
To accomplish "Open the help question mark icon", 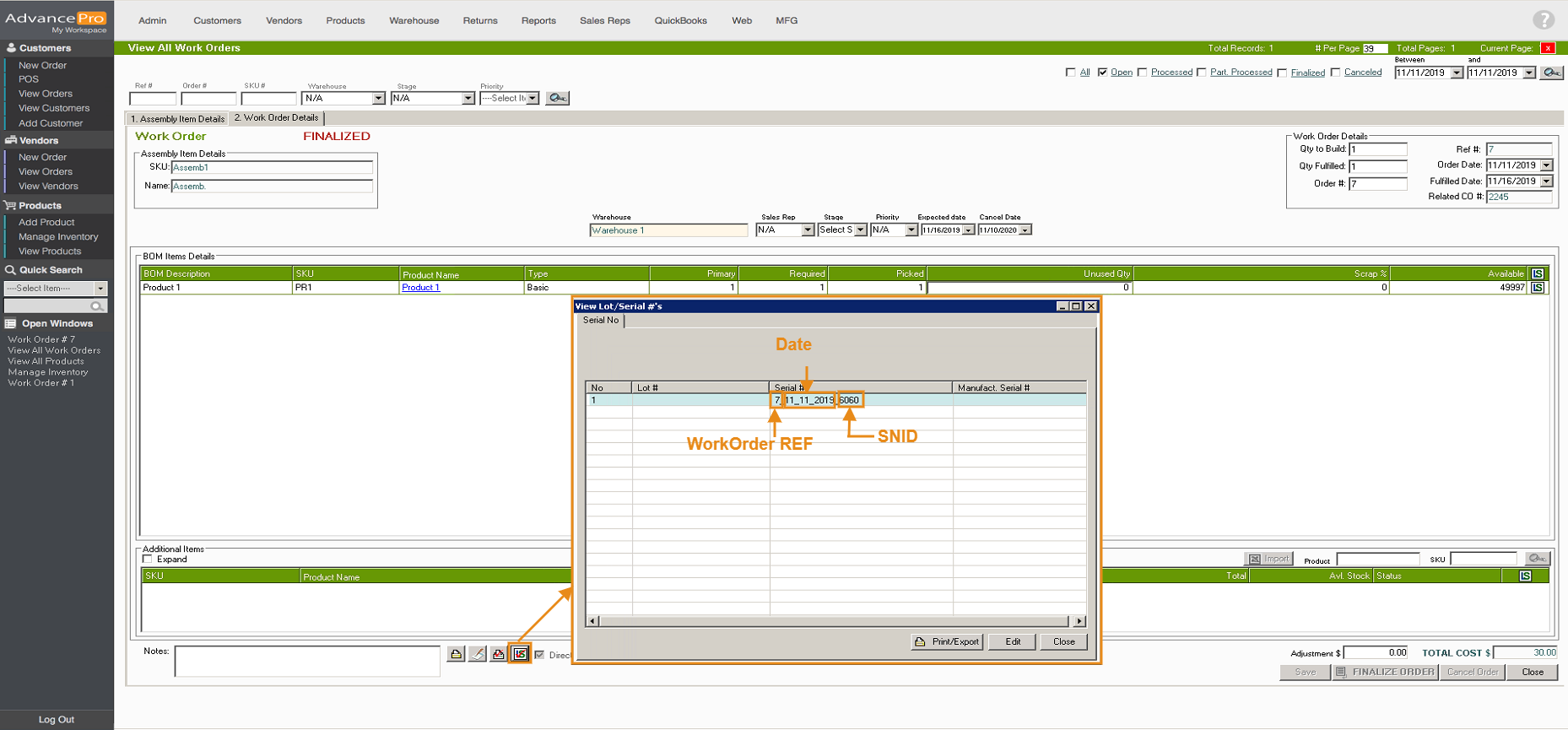I will [1544, 19].
